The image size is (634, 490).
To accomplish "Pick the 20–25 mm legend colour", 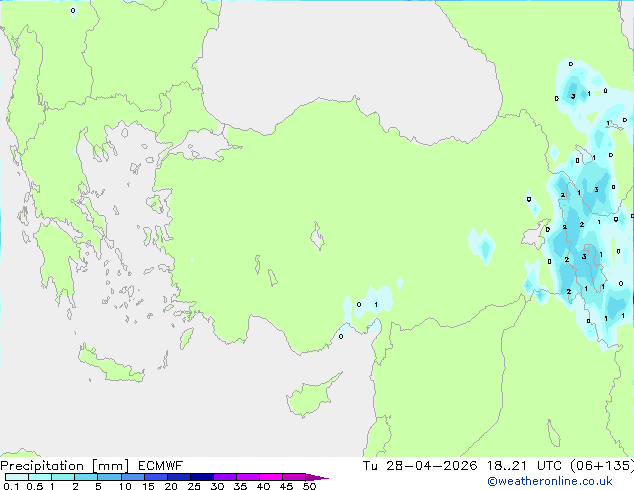I will click(x=178, y=477).
